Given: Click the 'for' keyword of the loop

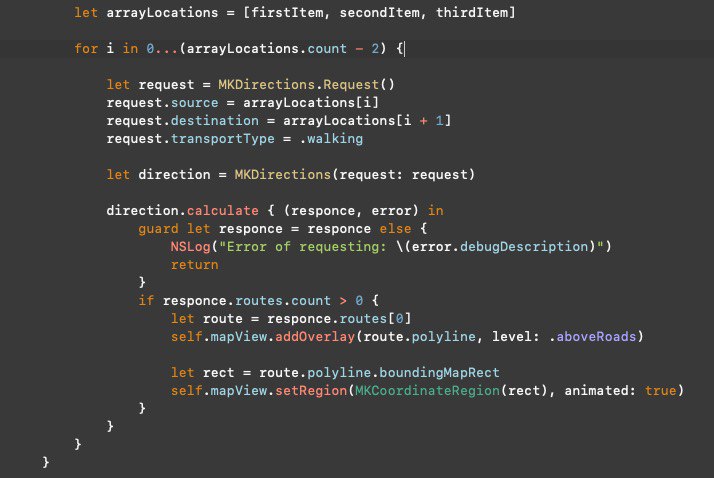Looking at the screenshot, I should pos(86,49).
